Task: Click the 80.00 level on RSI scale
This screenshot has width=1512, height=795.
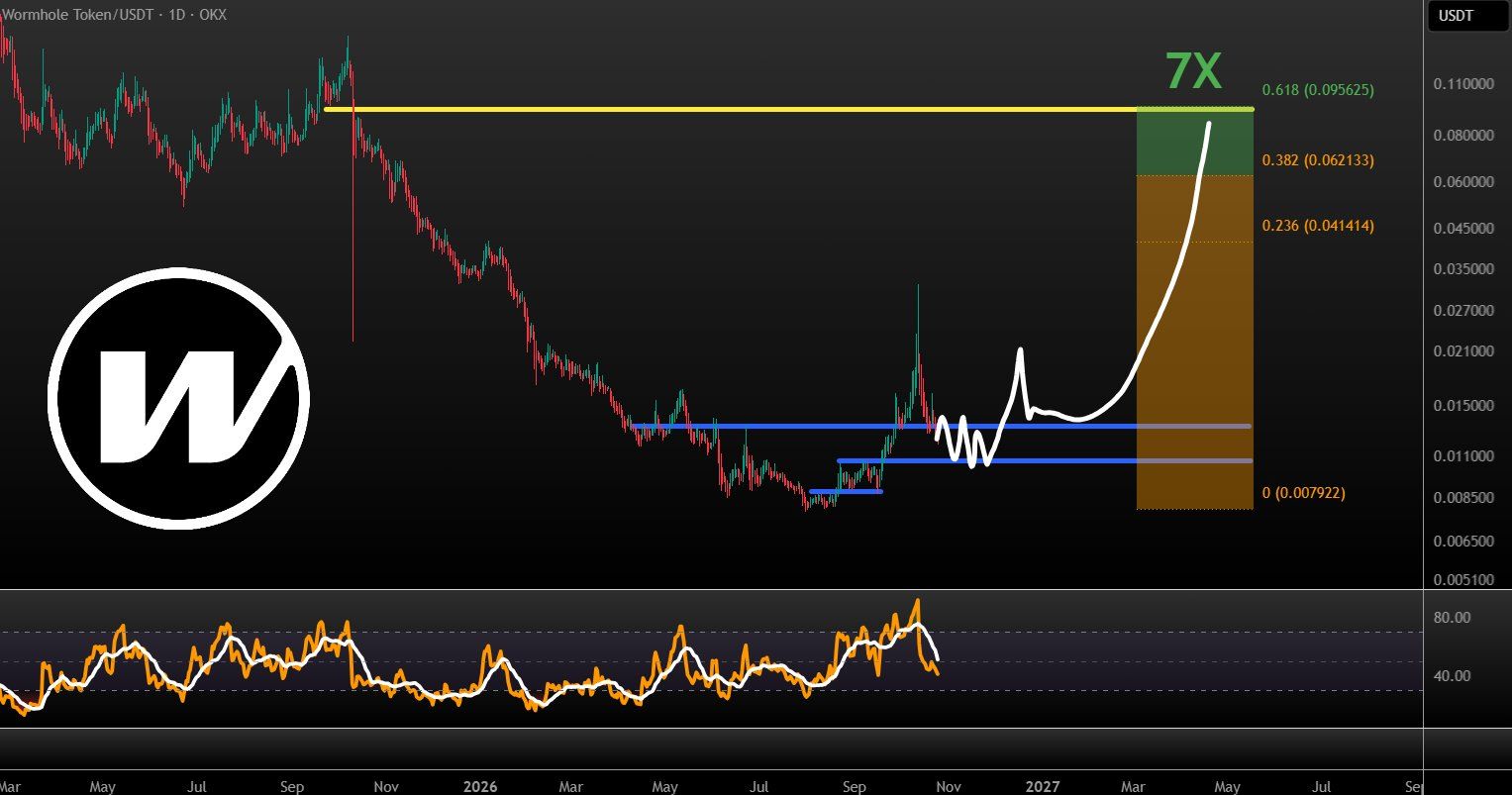Action: click(x=1452, y=618)
